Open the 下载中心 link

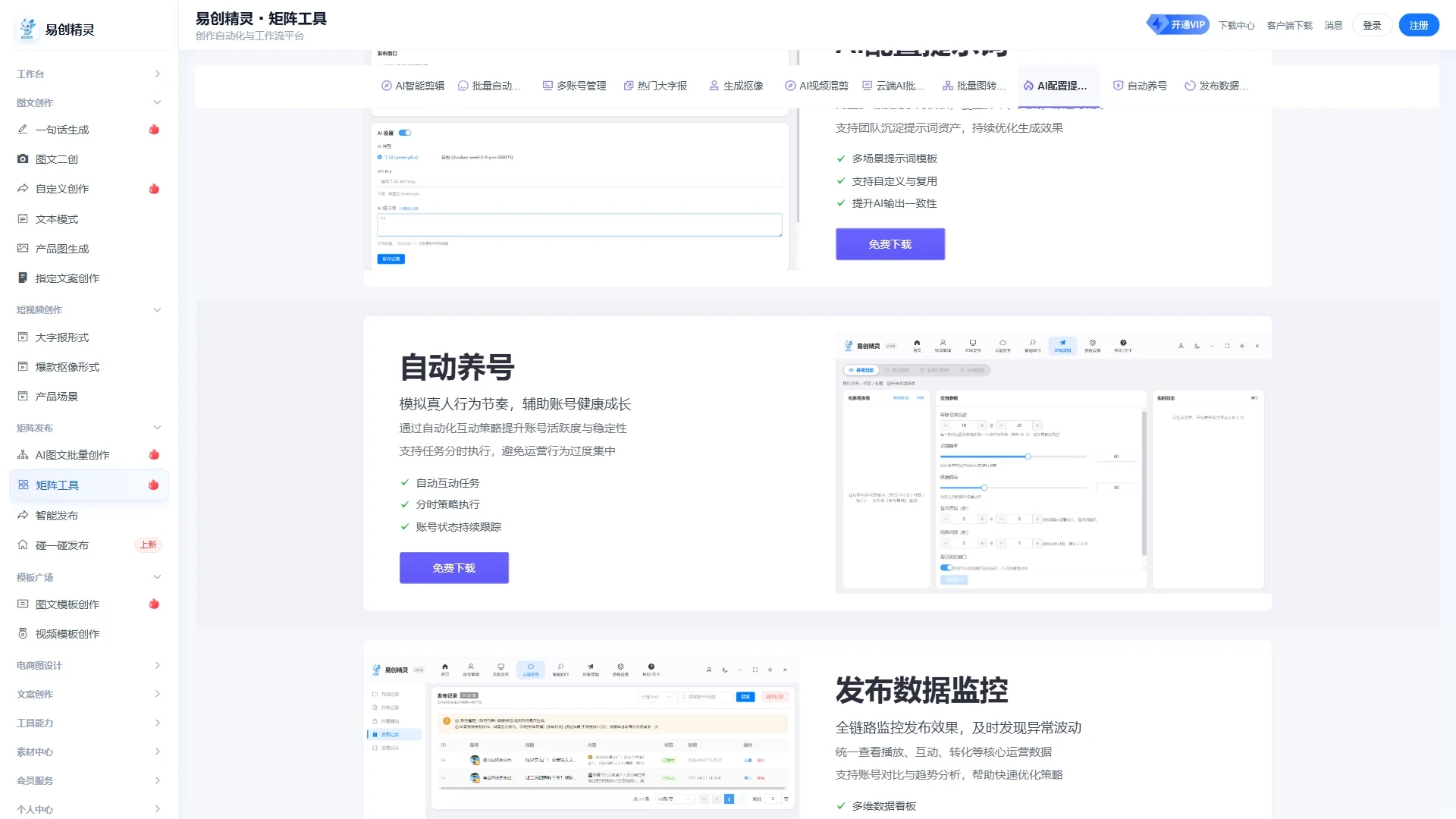click(1237, 25)
